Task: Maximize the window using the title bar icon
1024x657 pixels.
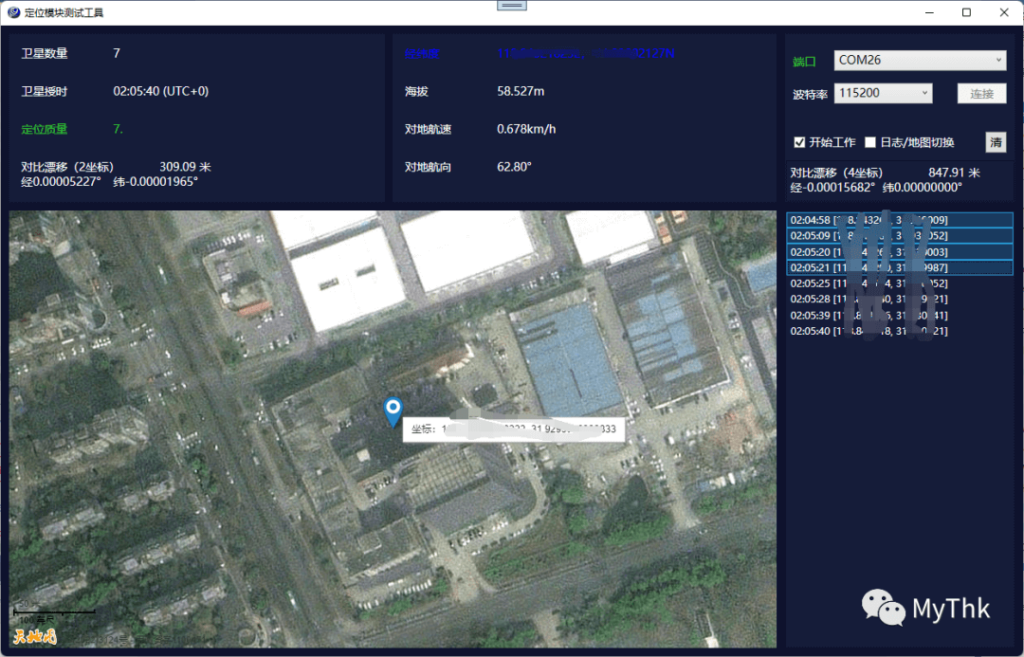Action: (966, 13)
